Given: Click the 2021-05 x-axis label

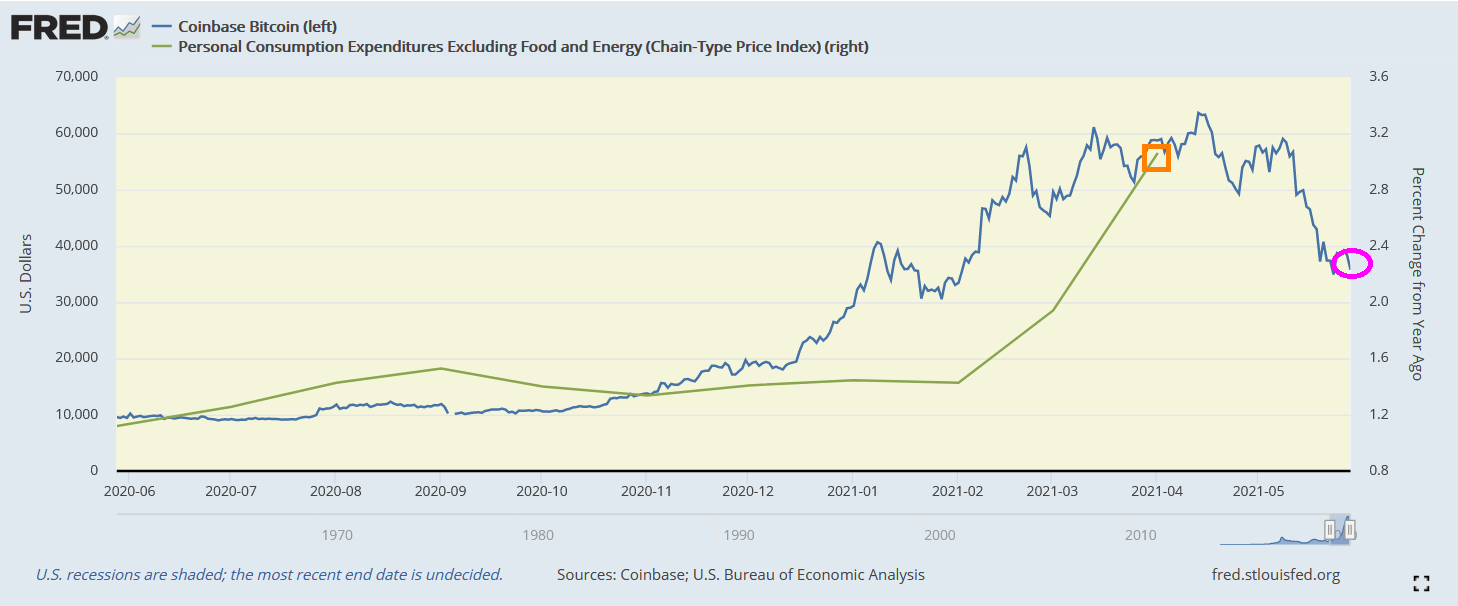Looking at the screenshot, I should [1257, 491].
